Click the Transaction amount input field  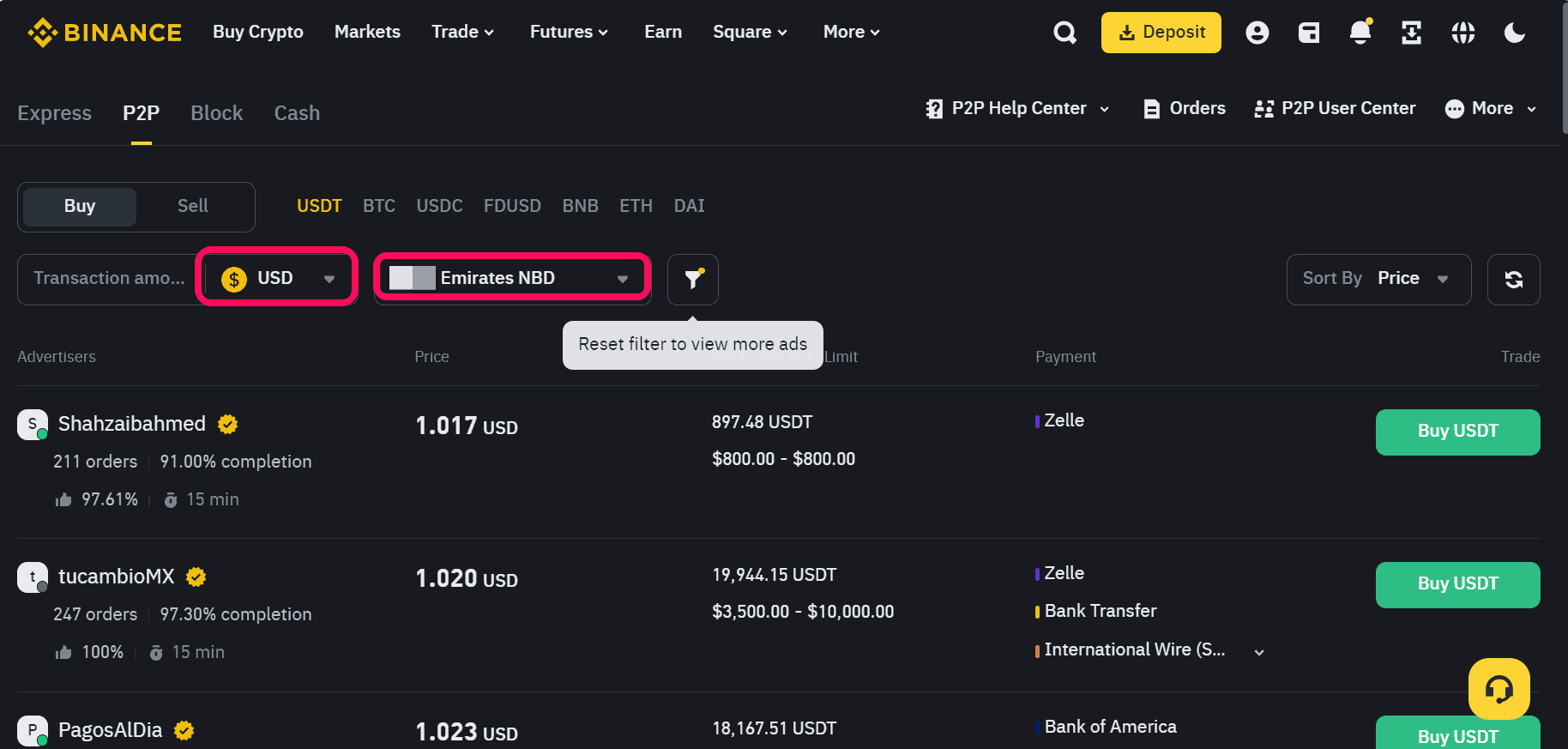(110, 279)
